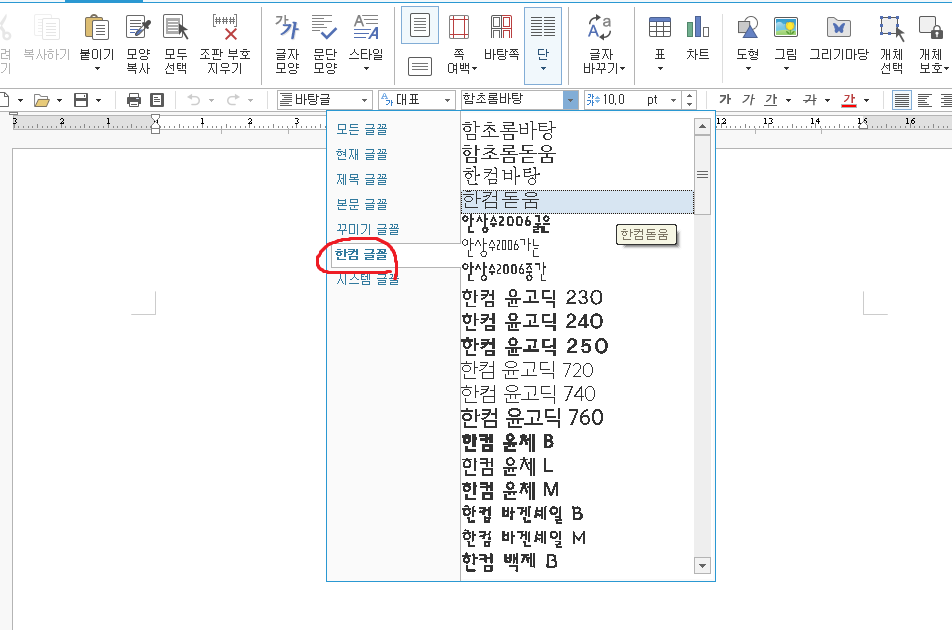Click the 붙이기 (Paste) icon
The width and height of the screenshot is (952, 630).
point(97,28)
